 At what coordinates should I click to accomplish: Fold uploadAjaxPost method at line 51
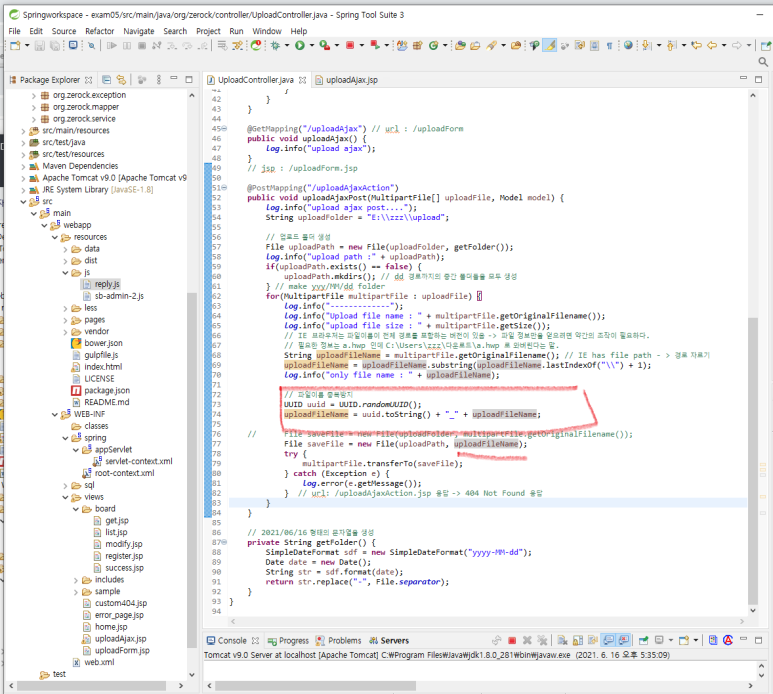point(224,187)
